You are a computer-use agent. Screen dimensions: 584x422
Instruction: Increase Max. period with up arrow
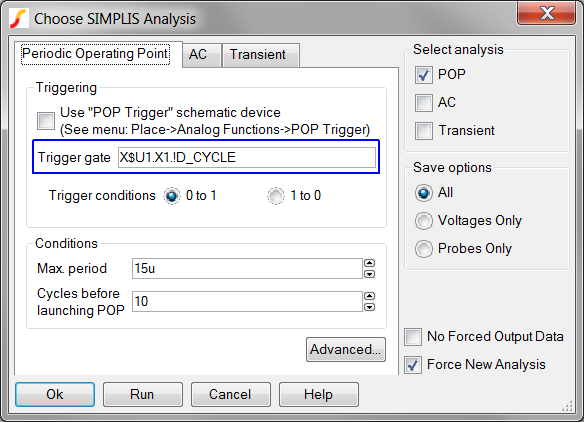click(x=369, y=263)
